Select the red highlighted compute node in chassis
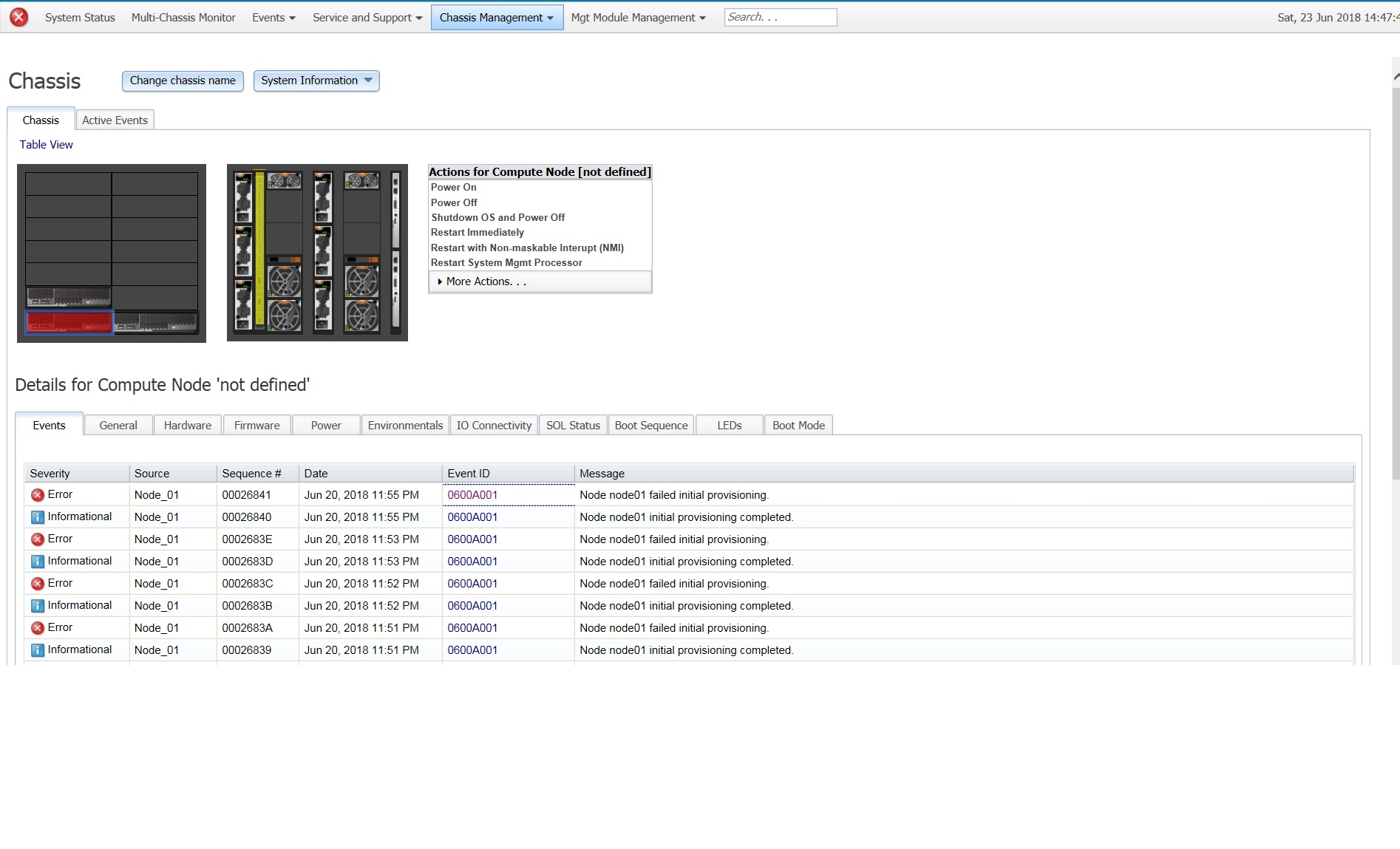The height and width of the screenshot is (849, 1400). tap(69, 322)
